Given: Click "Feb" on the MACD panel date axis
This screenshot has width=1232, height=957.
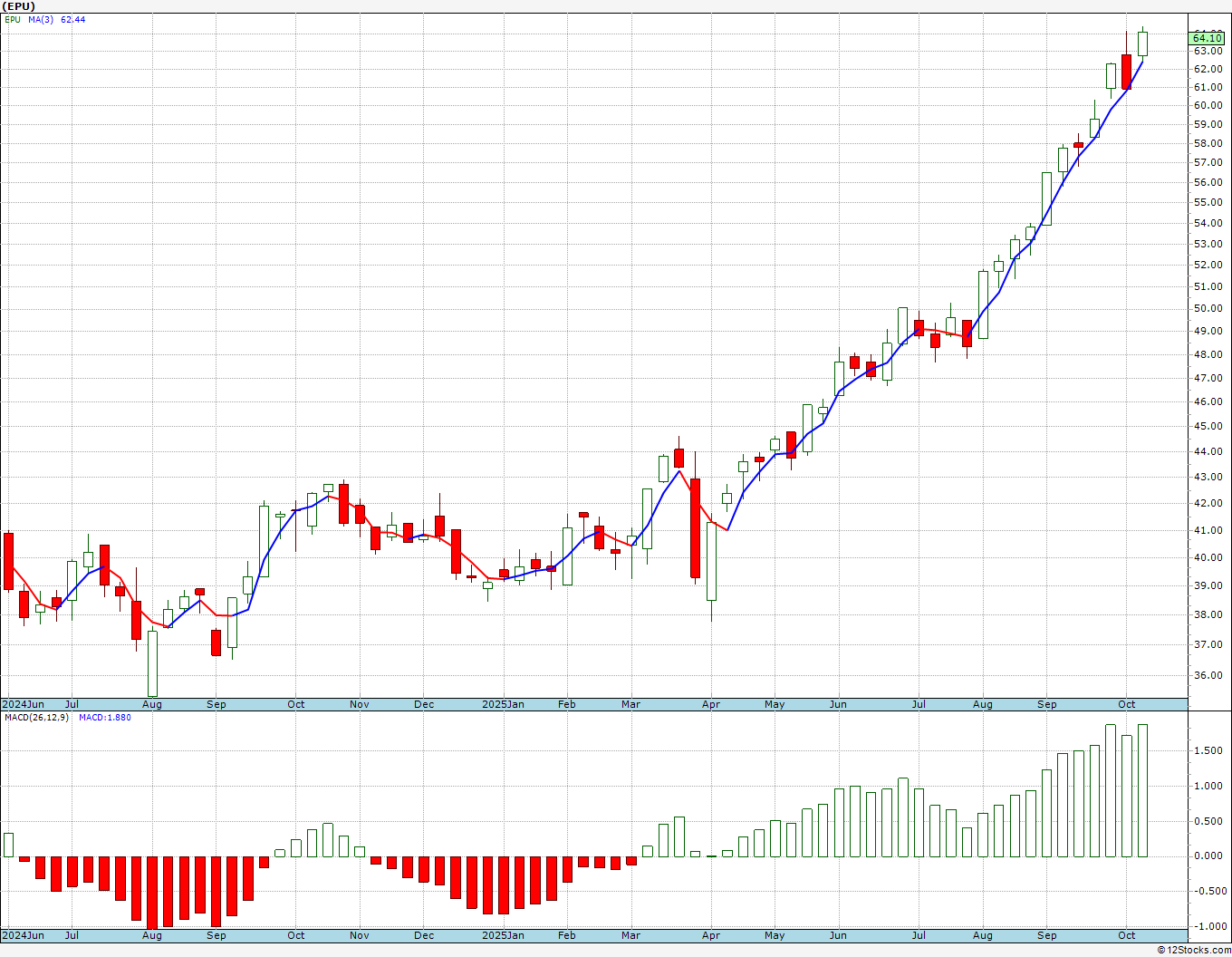Looking at the screenshot, I should 567,935.
